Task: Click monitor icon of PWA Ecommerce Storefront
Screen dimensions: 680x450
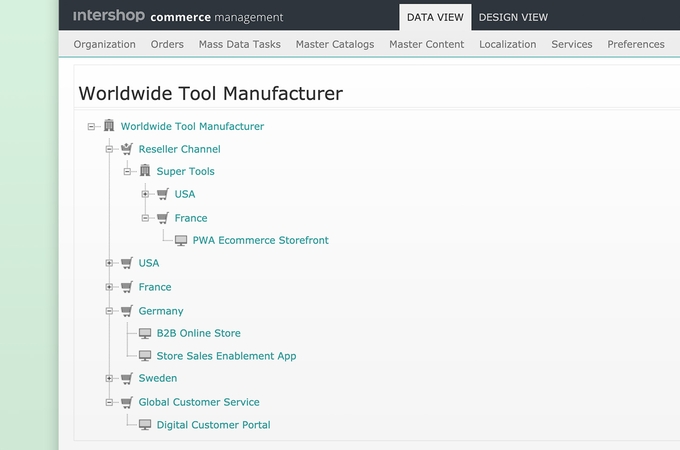Action: 181,241
